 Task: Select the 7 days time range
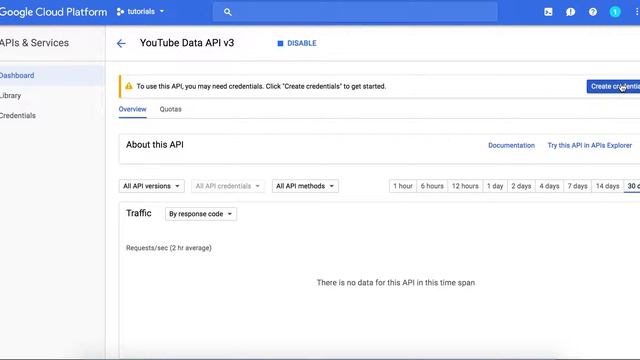tap(577, 186)
